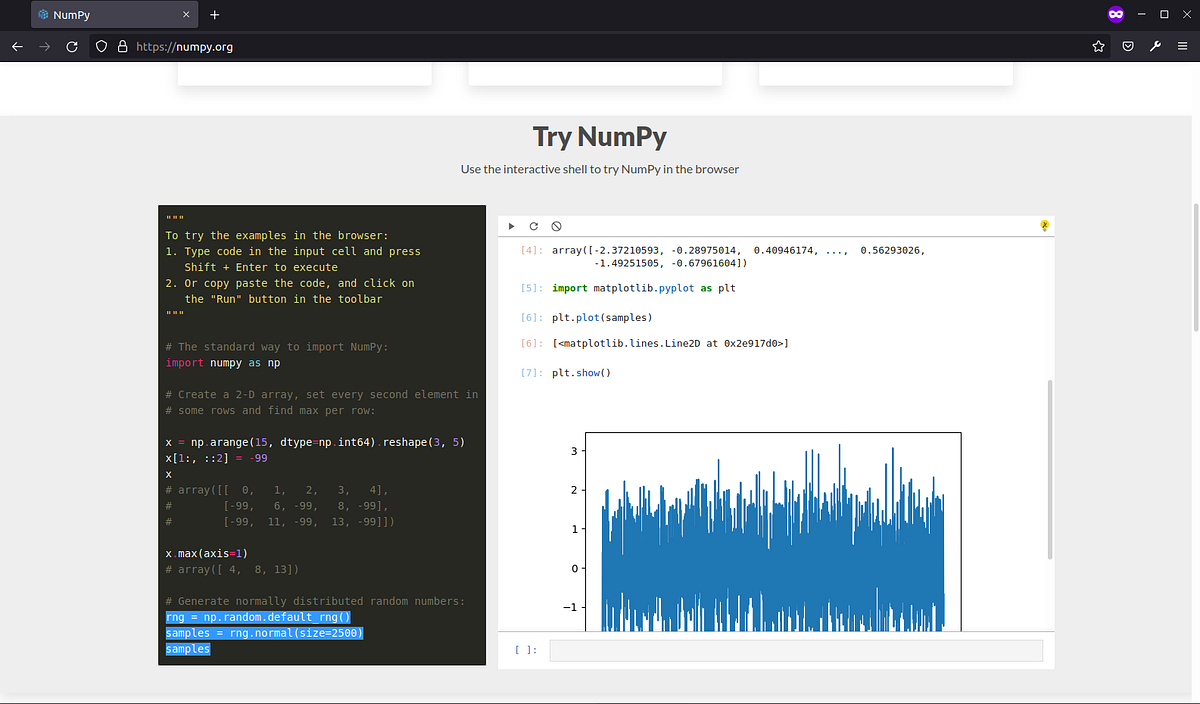The height and width of the screenshot is (704, 1200).
Task: Run the current cell with the play icon
Action: [511, 226]
